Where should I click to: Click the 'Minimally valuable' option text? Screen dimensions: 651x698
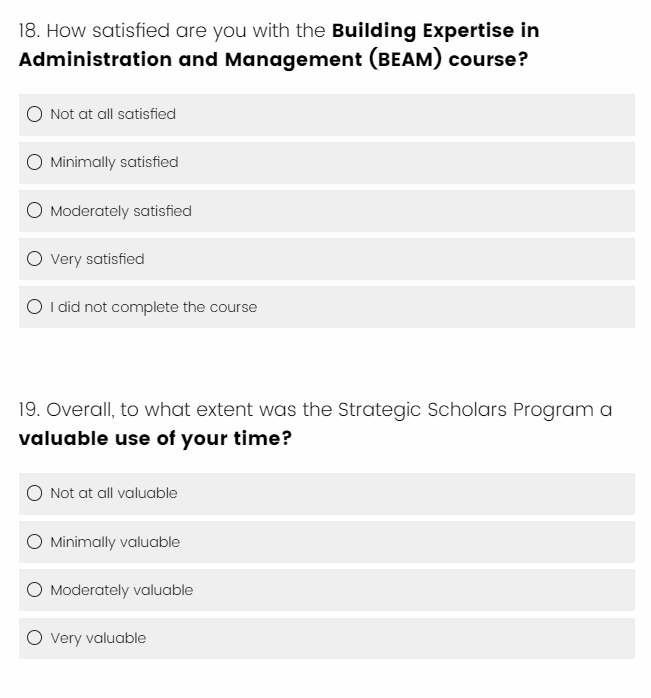(x=115, y=542)
